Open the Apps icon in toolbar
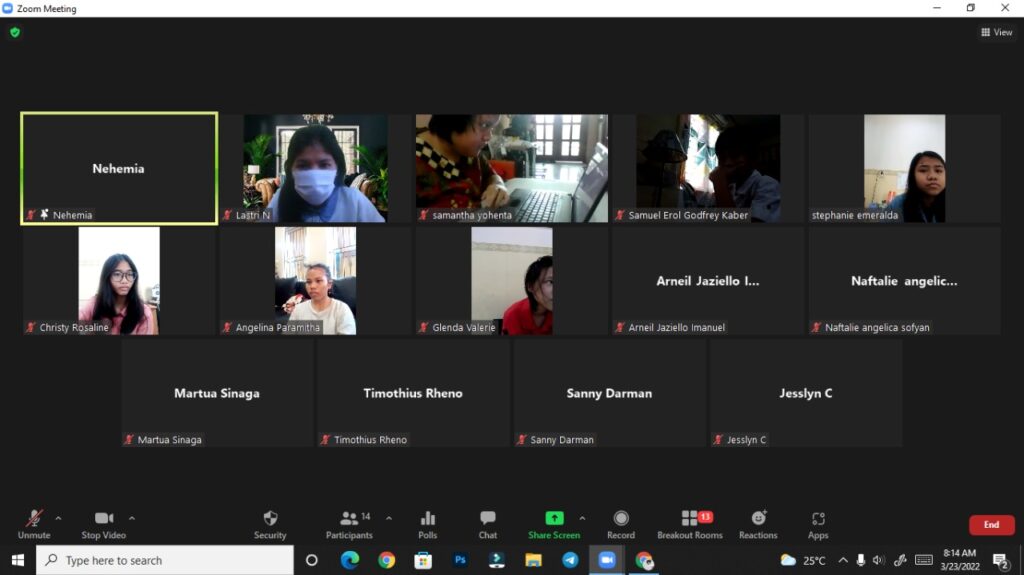The height and width of the screenshot is (575, 1024). pos(818,519)
